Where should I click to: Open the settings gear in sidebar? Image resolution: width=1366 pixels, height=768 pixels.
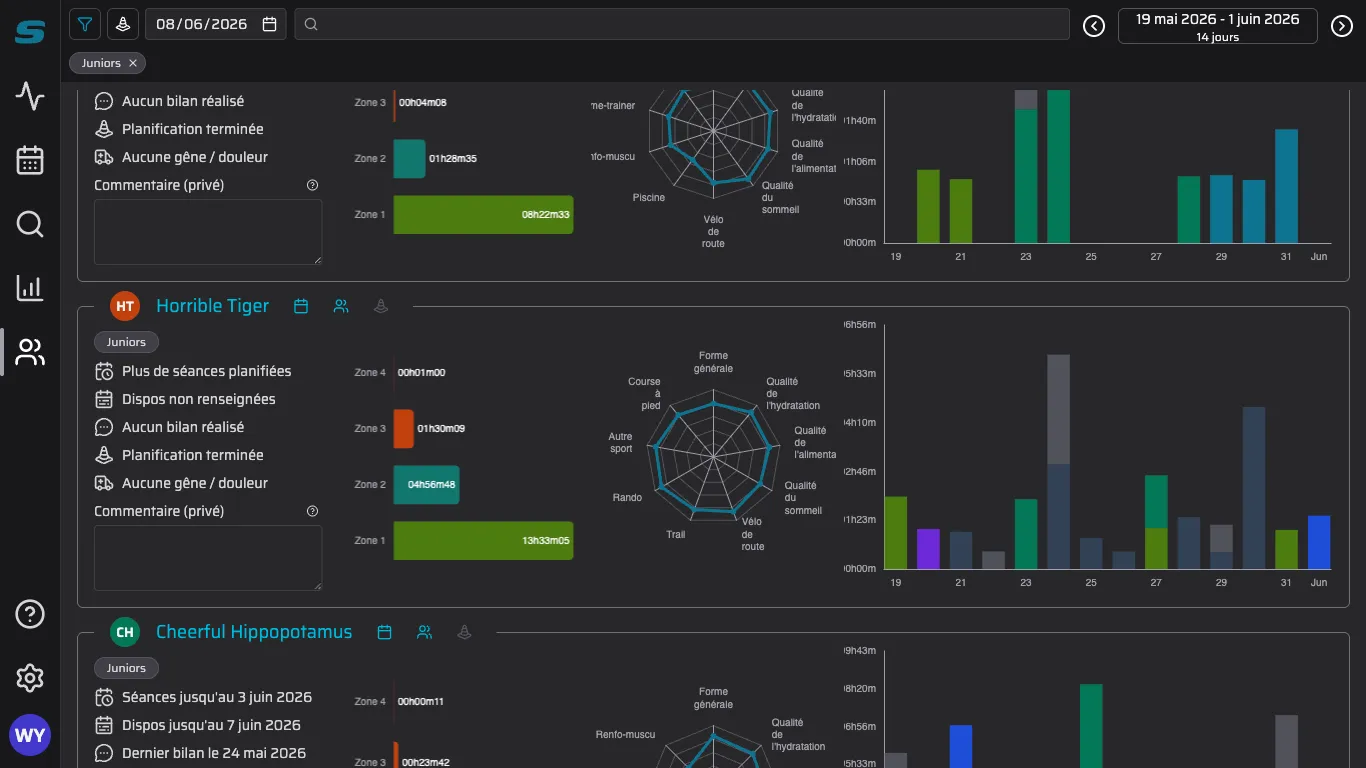point(30,678)
